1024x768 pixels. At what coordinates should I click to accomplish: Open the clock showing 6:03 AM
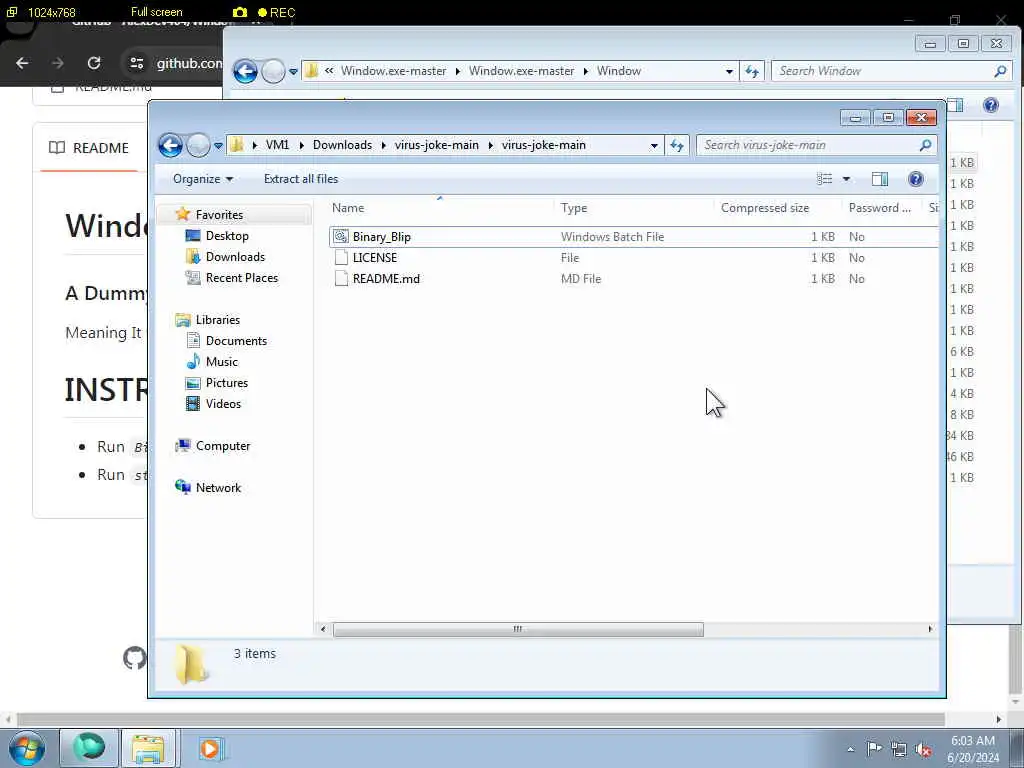[x=973, y=748]
